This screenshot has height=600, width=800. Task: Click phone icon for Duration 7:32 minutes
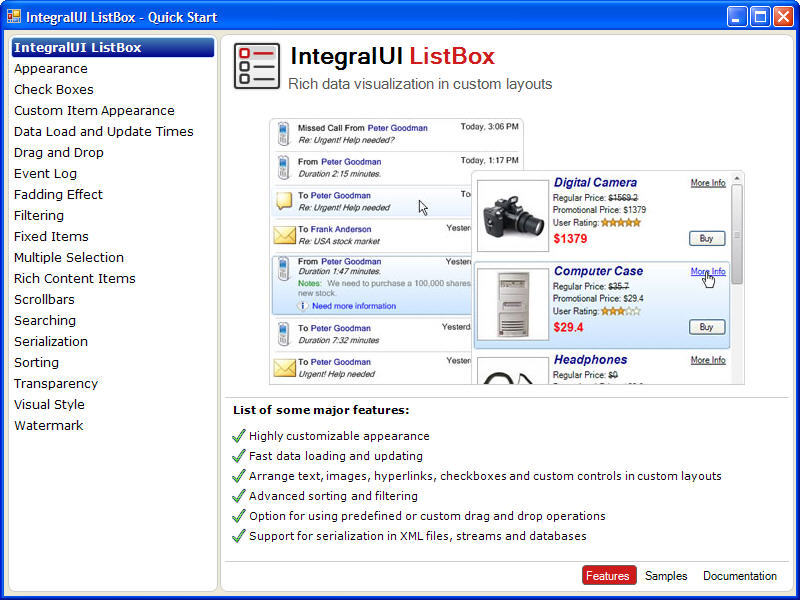tap(283, 334)
